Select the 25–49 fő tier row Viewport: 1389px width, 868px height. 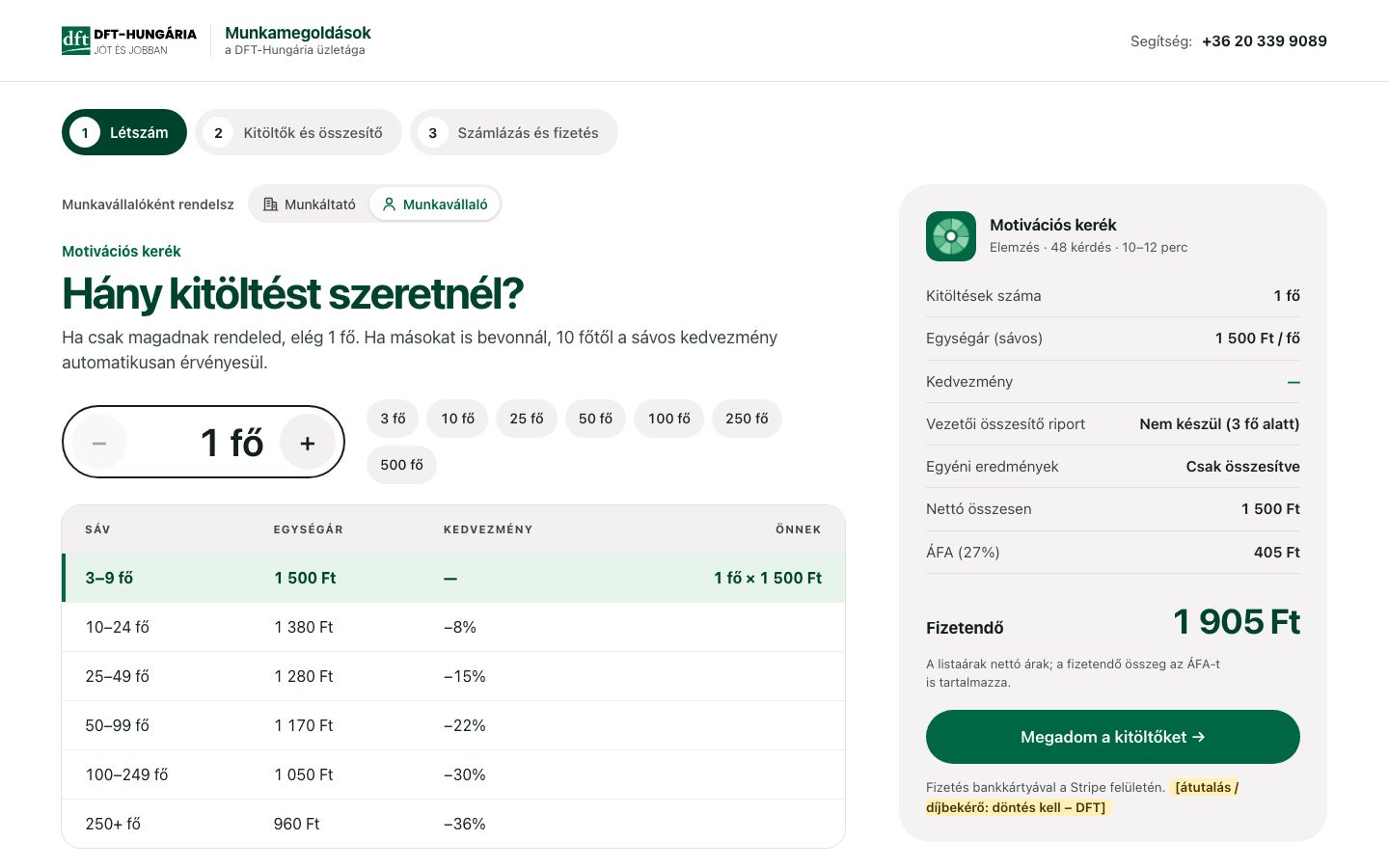(453, 676)
